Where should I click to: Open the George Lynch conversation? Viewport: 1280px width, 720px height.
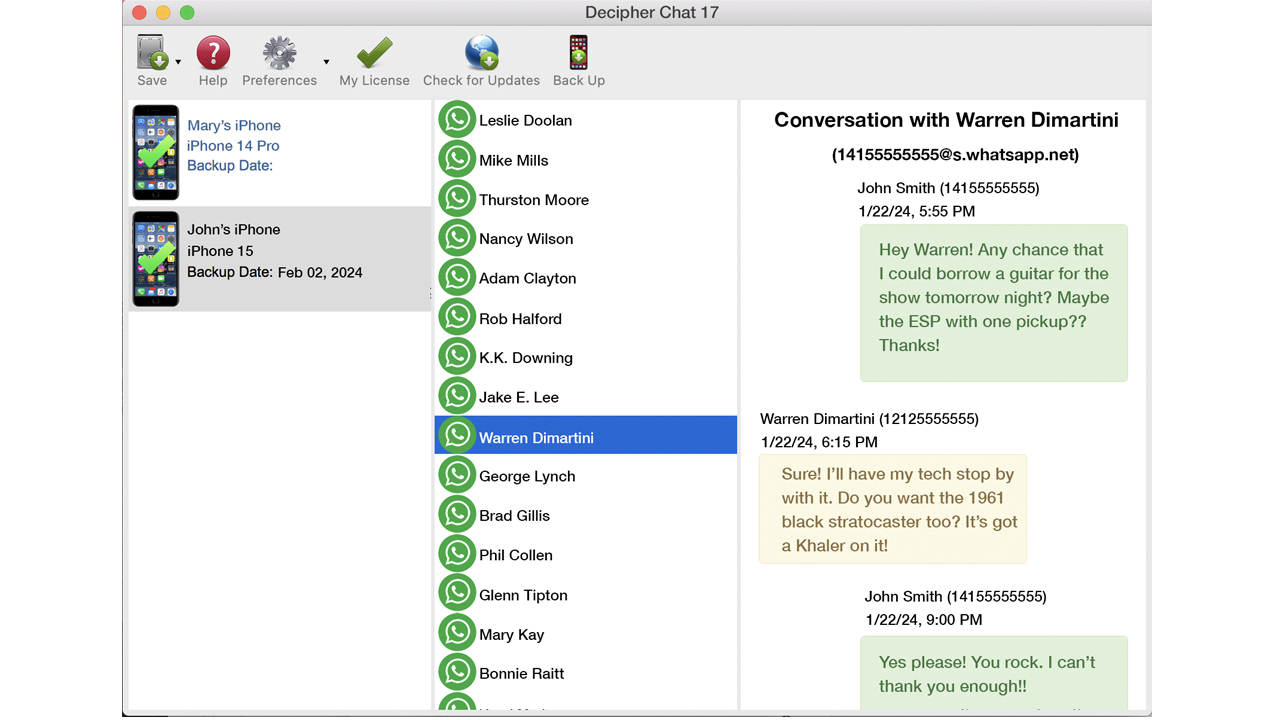point(527,476)
